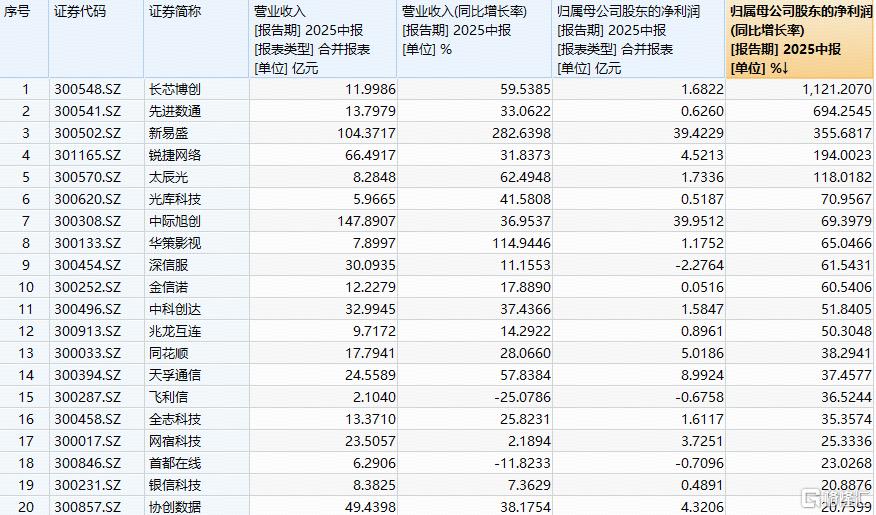Viewport: 876px width, 515px height.
Task: Click net profit growth value 1,121.2070
Action: (837, 89)
